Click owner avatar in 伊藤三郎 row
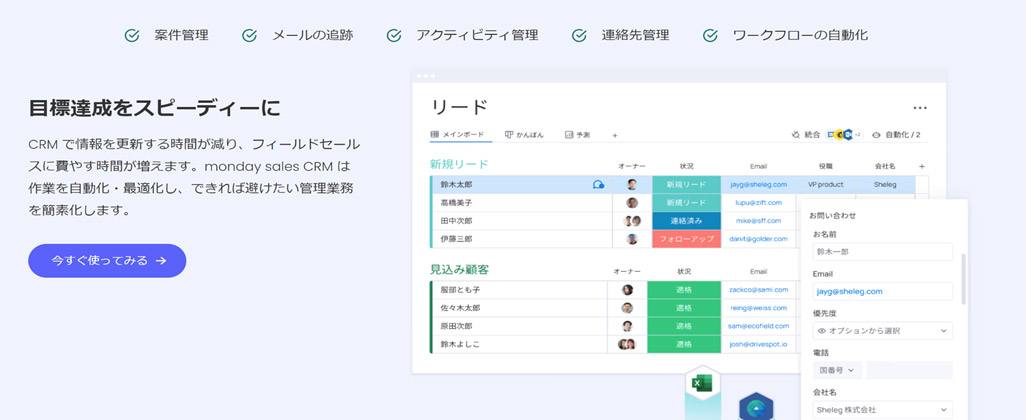Image resolution: width=1026 pixels, height=420 pixels. pos(632,239)
